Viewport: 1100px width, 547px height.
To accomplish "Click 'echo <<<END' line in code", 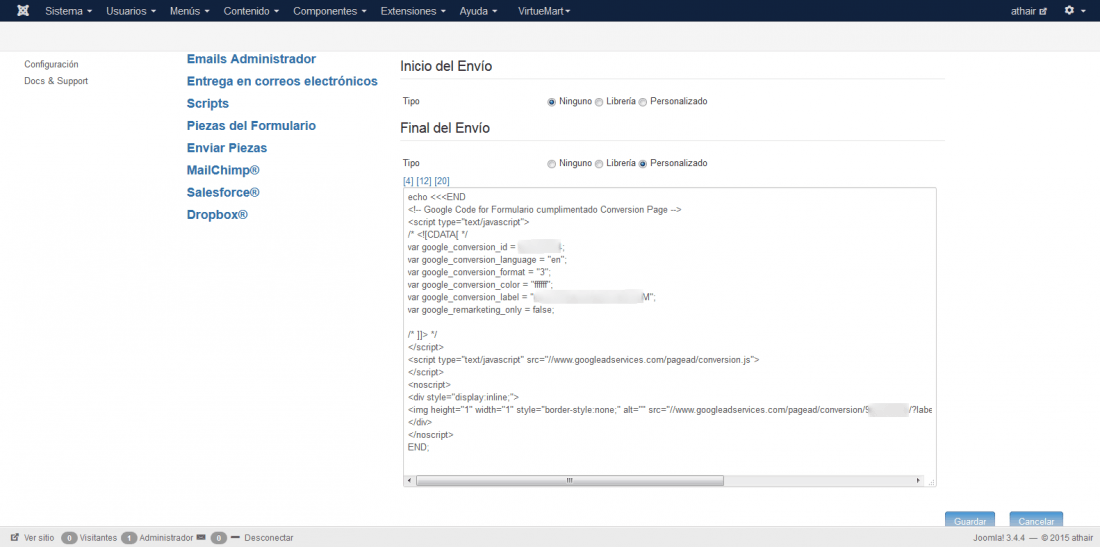I will pyautogui.click(x=436, y=197).
